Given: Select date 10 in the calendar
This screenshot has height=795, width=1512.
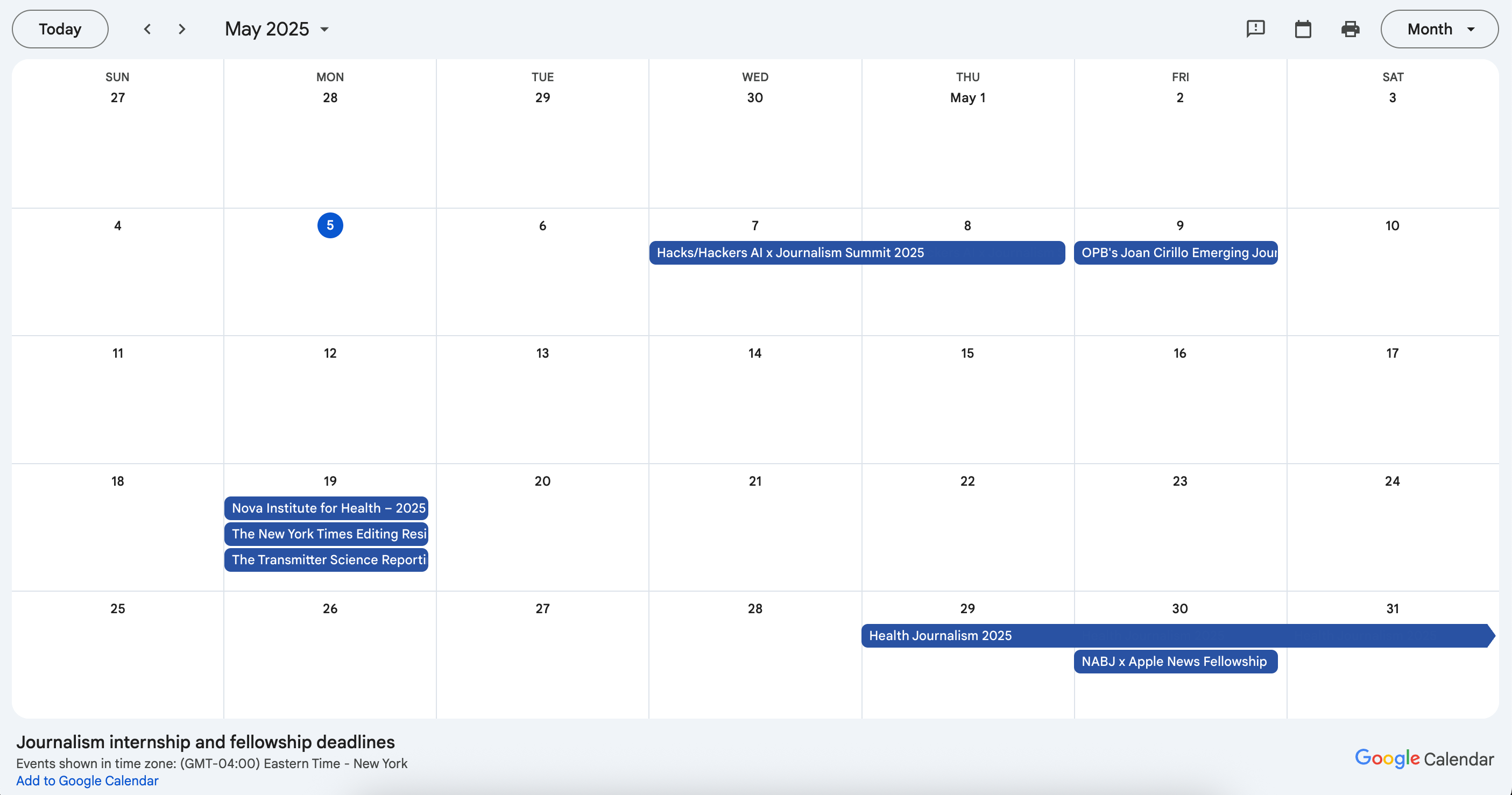Looking at the screenshot, I should click(x=1392, y=225).
